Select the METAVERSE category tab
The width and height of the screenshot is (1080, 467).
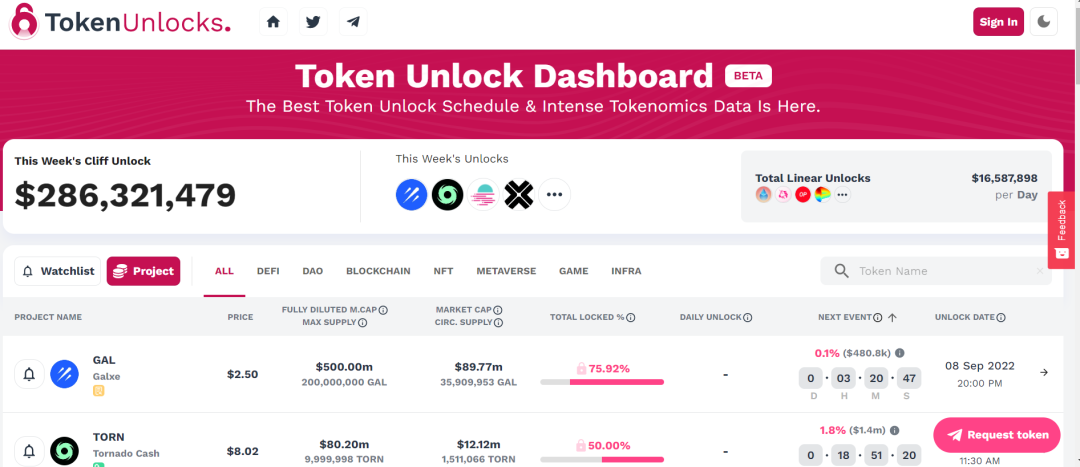click(x=506, y=271)
